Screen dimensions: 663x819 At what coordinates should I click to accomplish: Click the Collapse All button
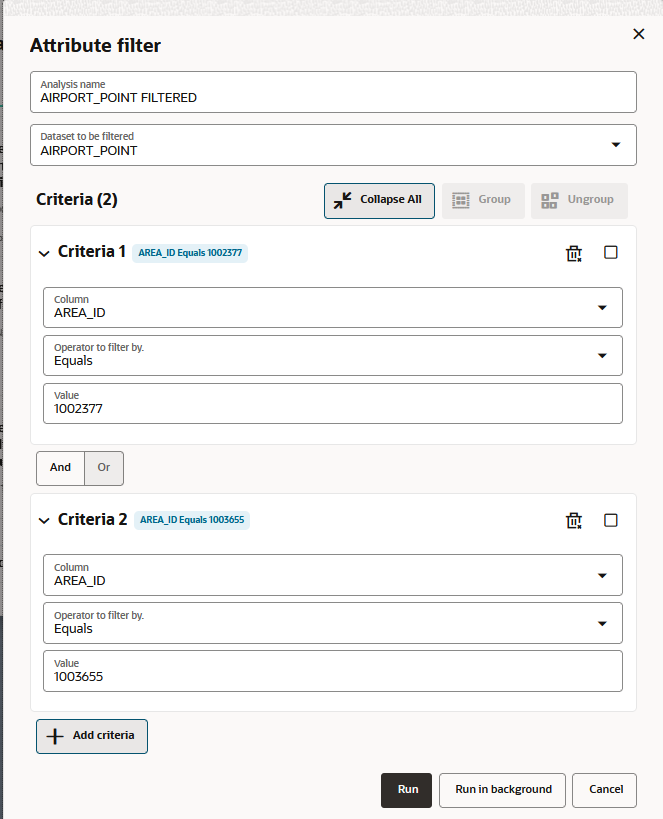click(x=379, y=200)
